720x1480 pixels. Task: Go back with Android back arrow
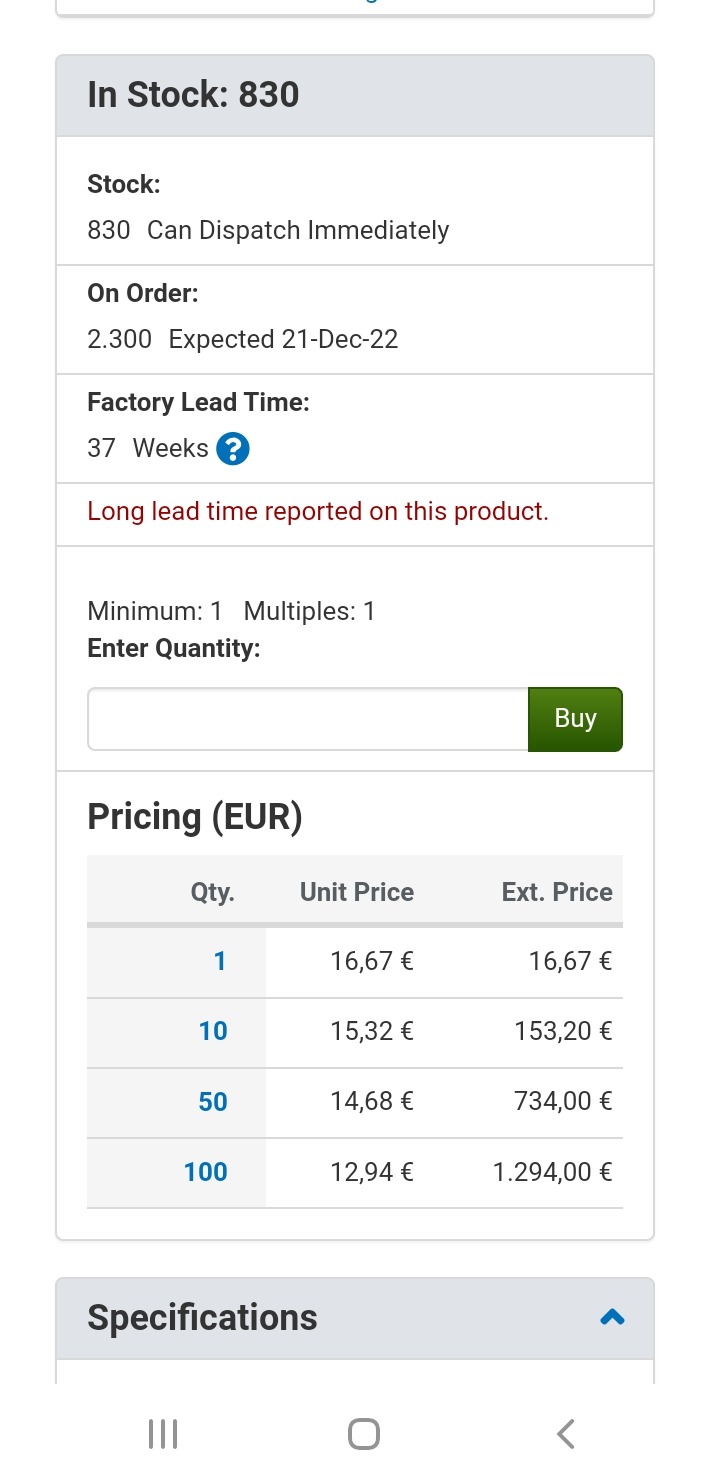point(565,1434)
